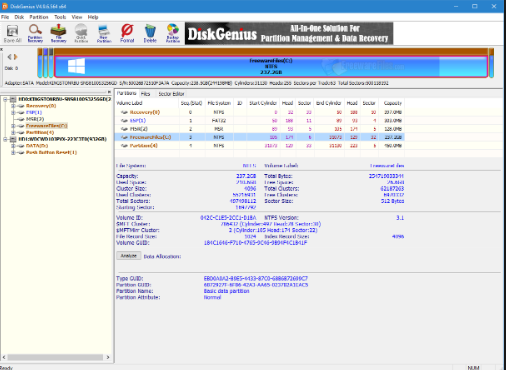Expand the Push Button Reset(1) node
Screen dimensions: 506x370
pos(13,152)
